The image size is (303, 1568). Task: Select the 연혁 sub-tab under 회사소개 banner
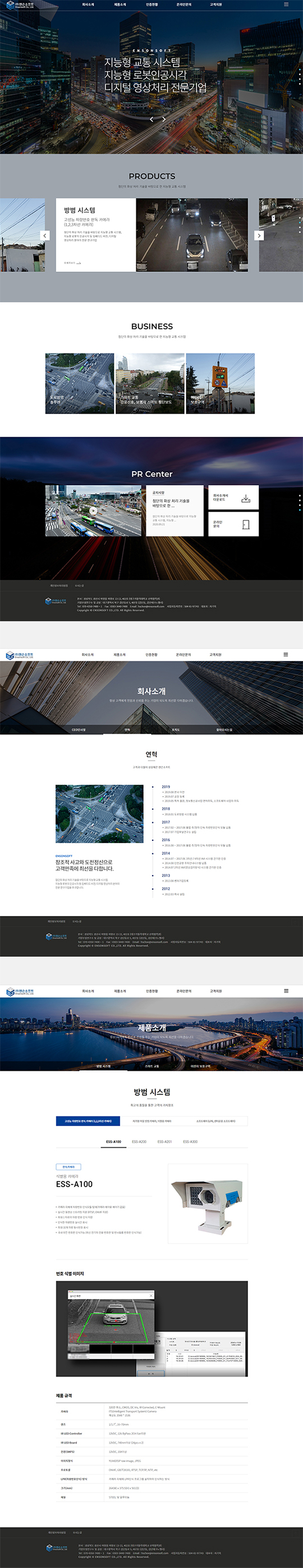127,729
